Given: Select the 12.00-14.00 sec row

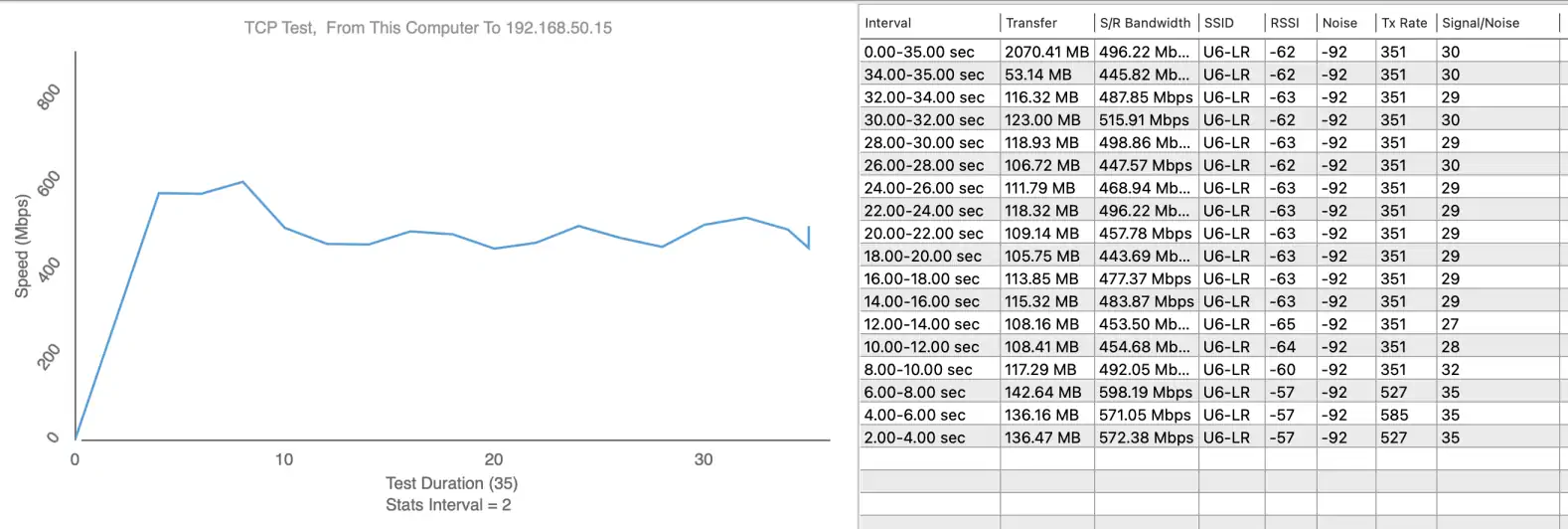Looking at the screenshot, I should pos(921,324).
